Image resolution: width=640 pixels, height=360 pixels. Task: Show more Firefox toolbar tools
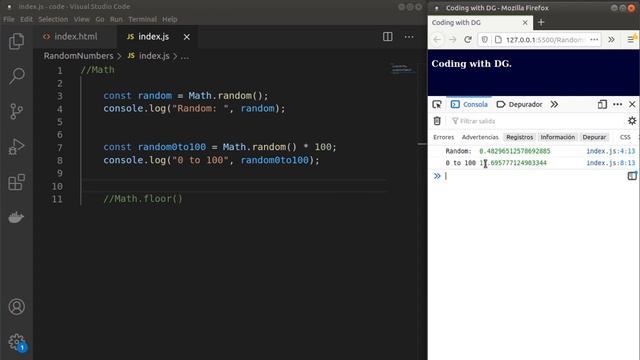point(611,40)
